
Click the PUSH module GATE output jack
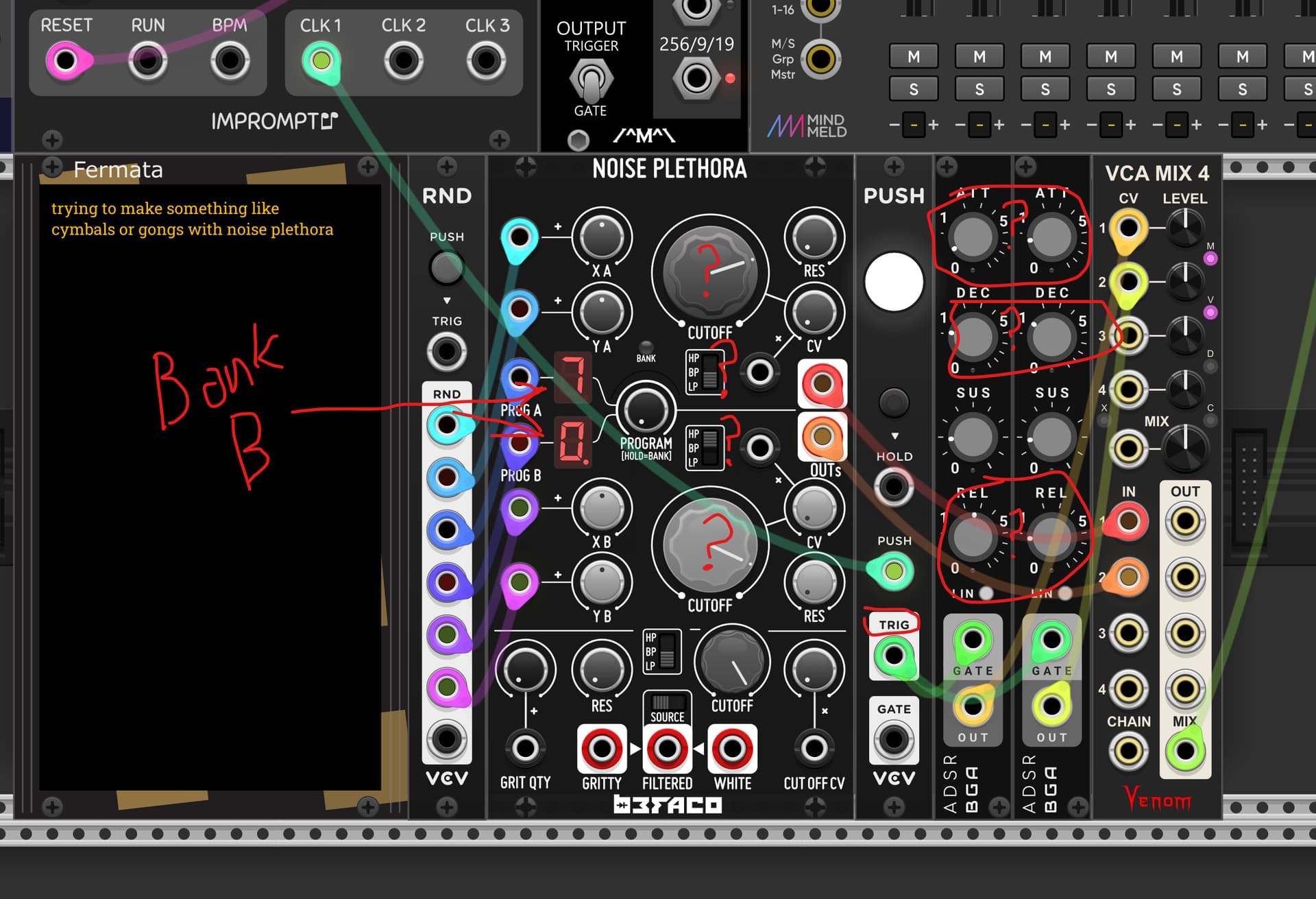893,739
